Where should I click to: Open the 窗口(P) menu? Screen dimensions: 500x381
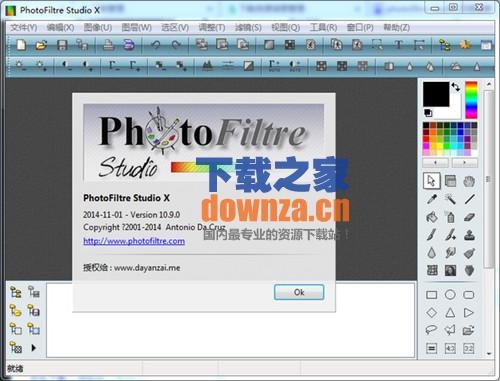(x=360, y=28)
